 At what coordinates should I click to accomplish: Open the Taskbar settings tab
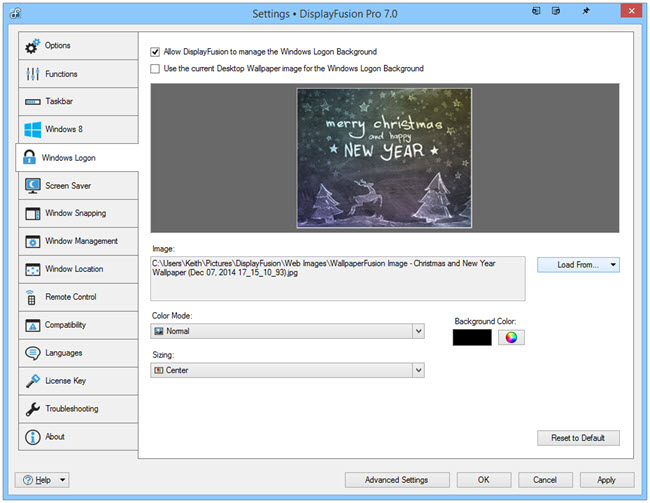point(78,102)
